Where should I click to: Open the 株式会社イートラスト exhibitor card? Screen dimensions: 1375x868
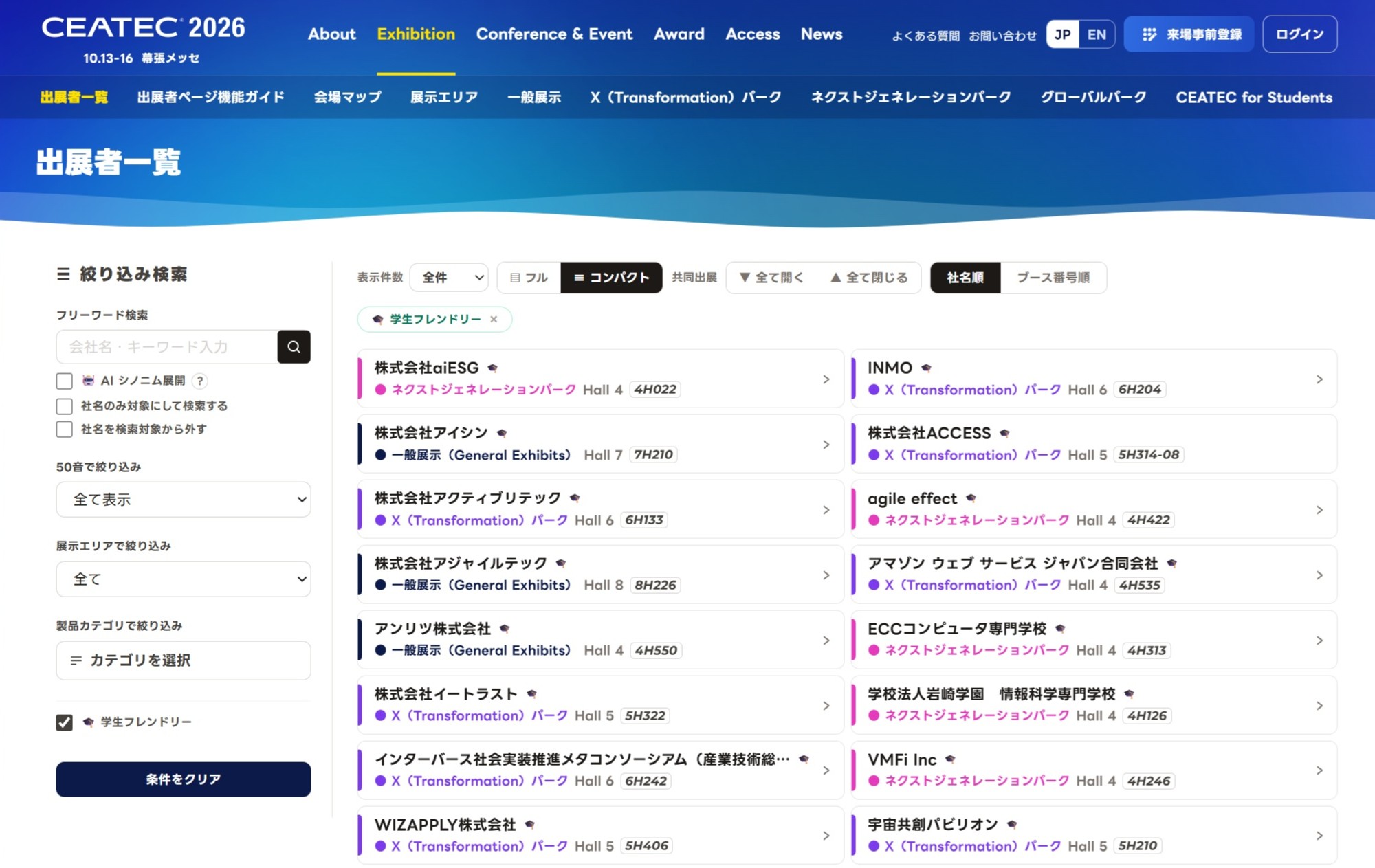600,705
